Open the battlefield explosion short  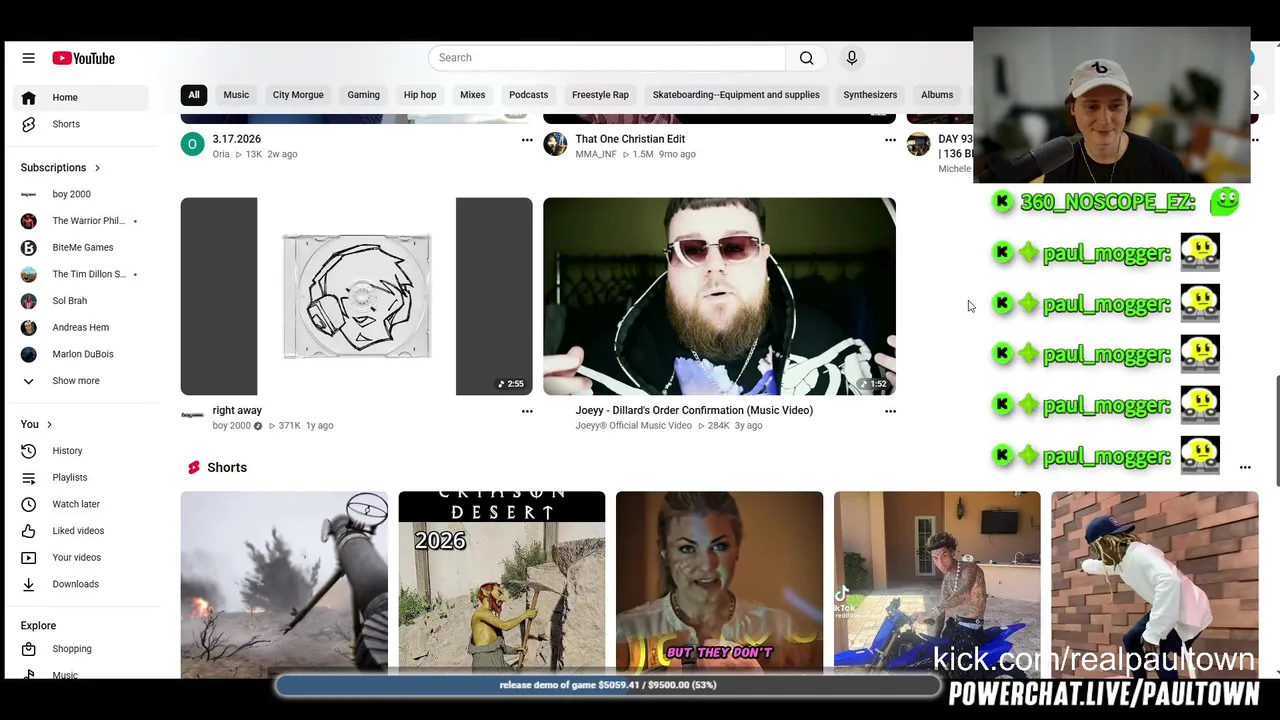tap(284, 583)
